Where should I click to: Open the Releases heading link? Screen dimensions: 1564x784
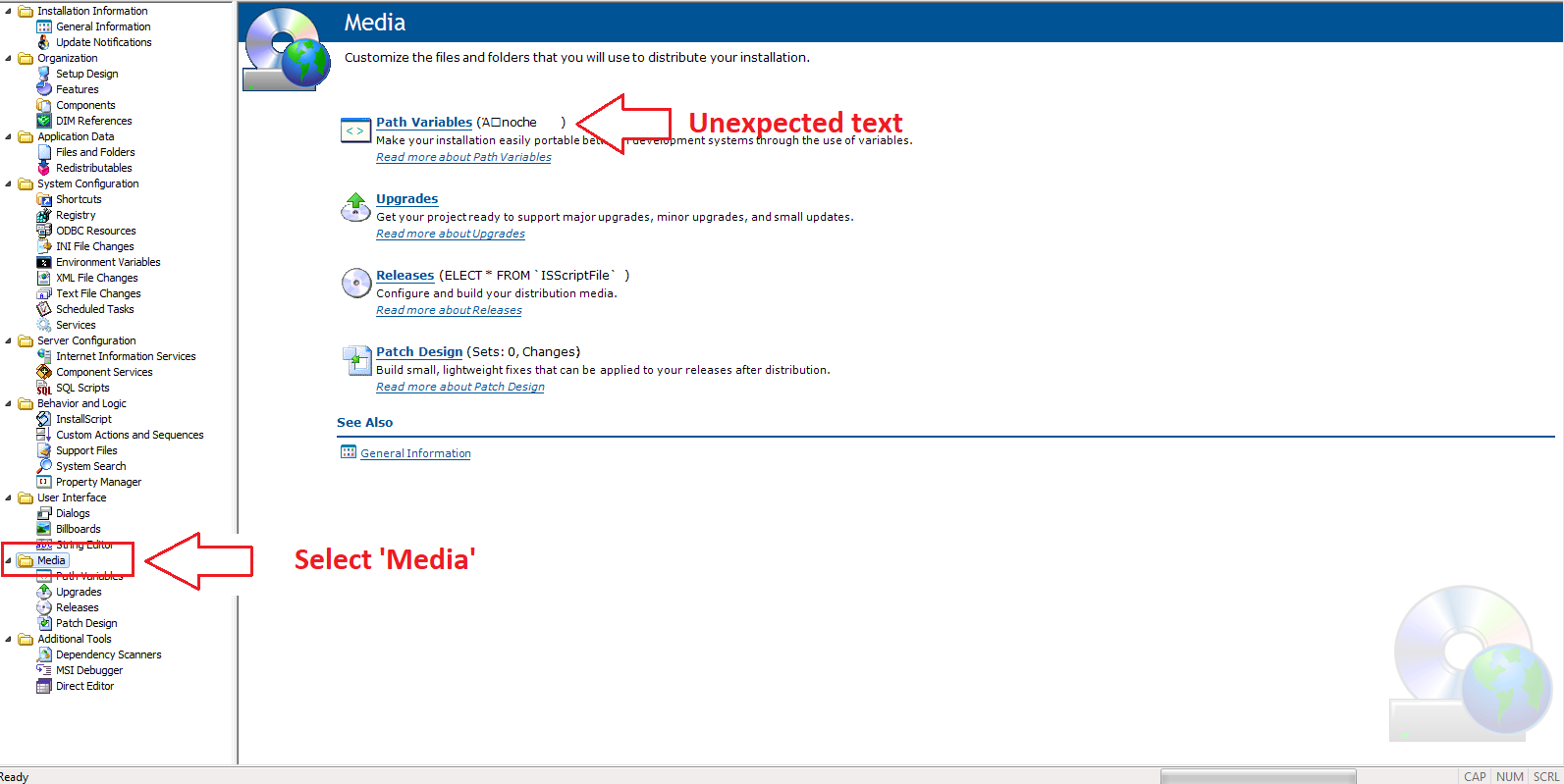click(x=404, y=276)
